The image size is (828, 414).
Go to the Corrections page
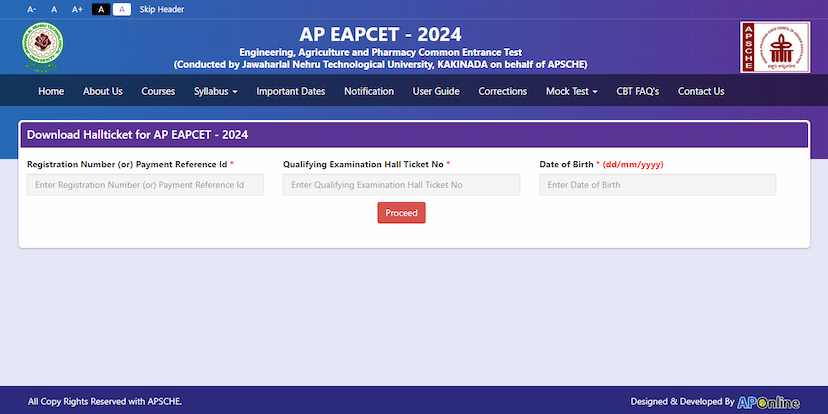coord(503,91)
